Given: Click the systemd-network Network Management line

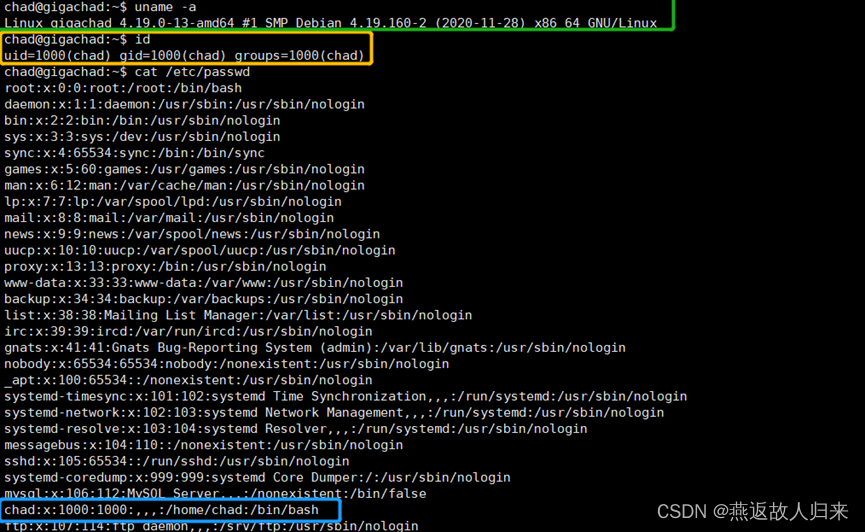Looking at the screenshot, I should coord(334,413).
